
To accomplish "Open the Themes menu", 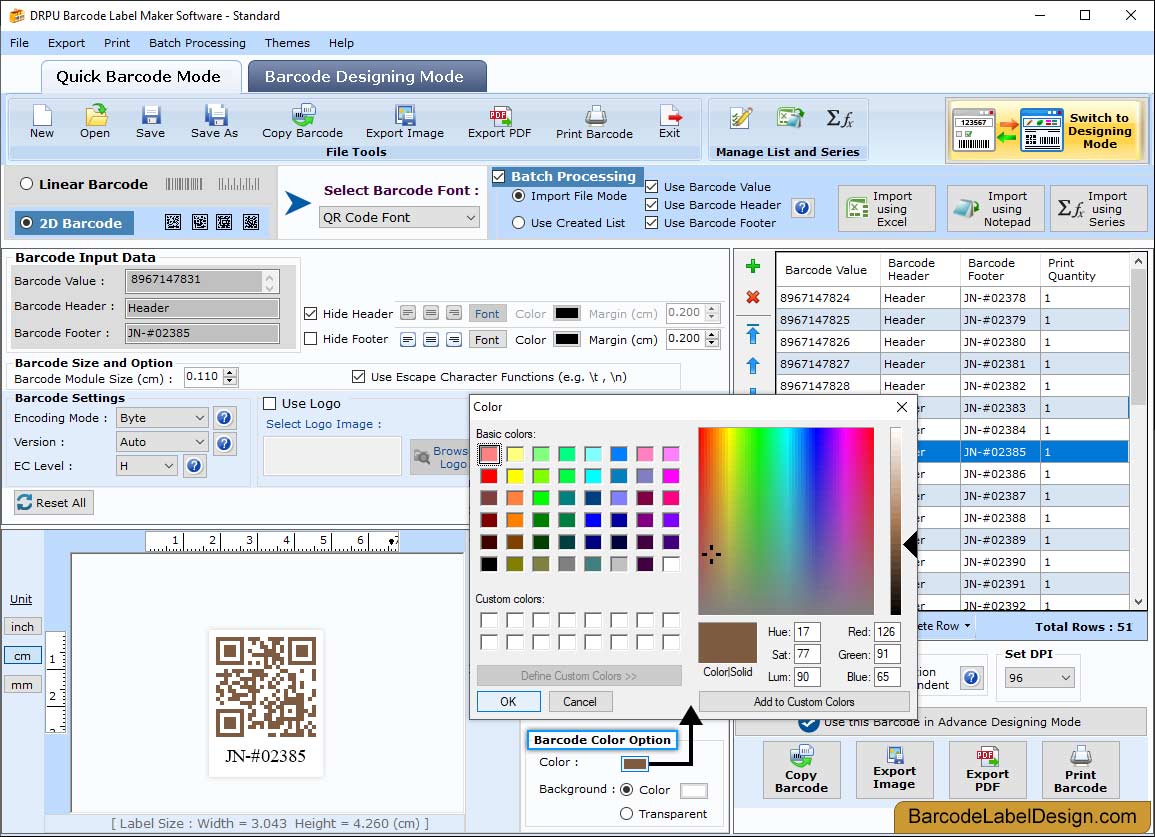I will pyautogui.click(x=287, y=43).
